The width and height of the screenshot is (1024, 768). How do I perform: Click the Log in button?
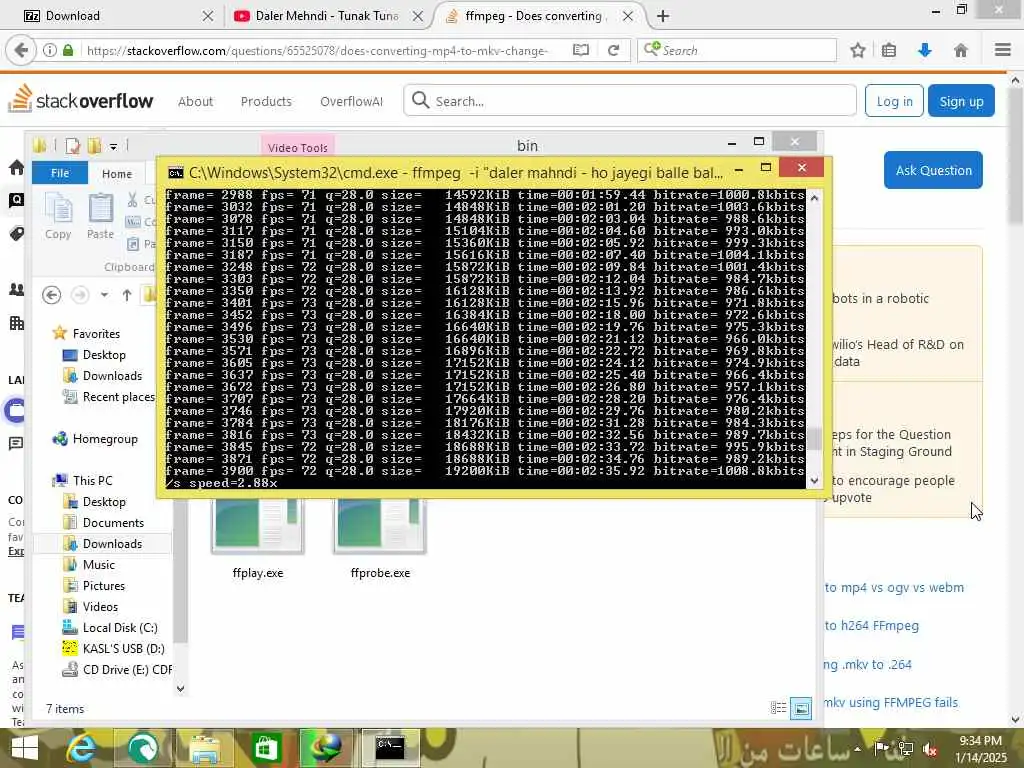[894, 101]
